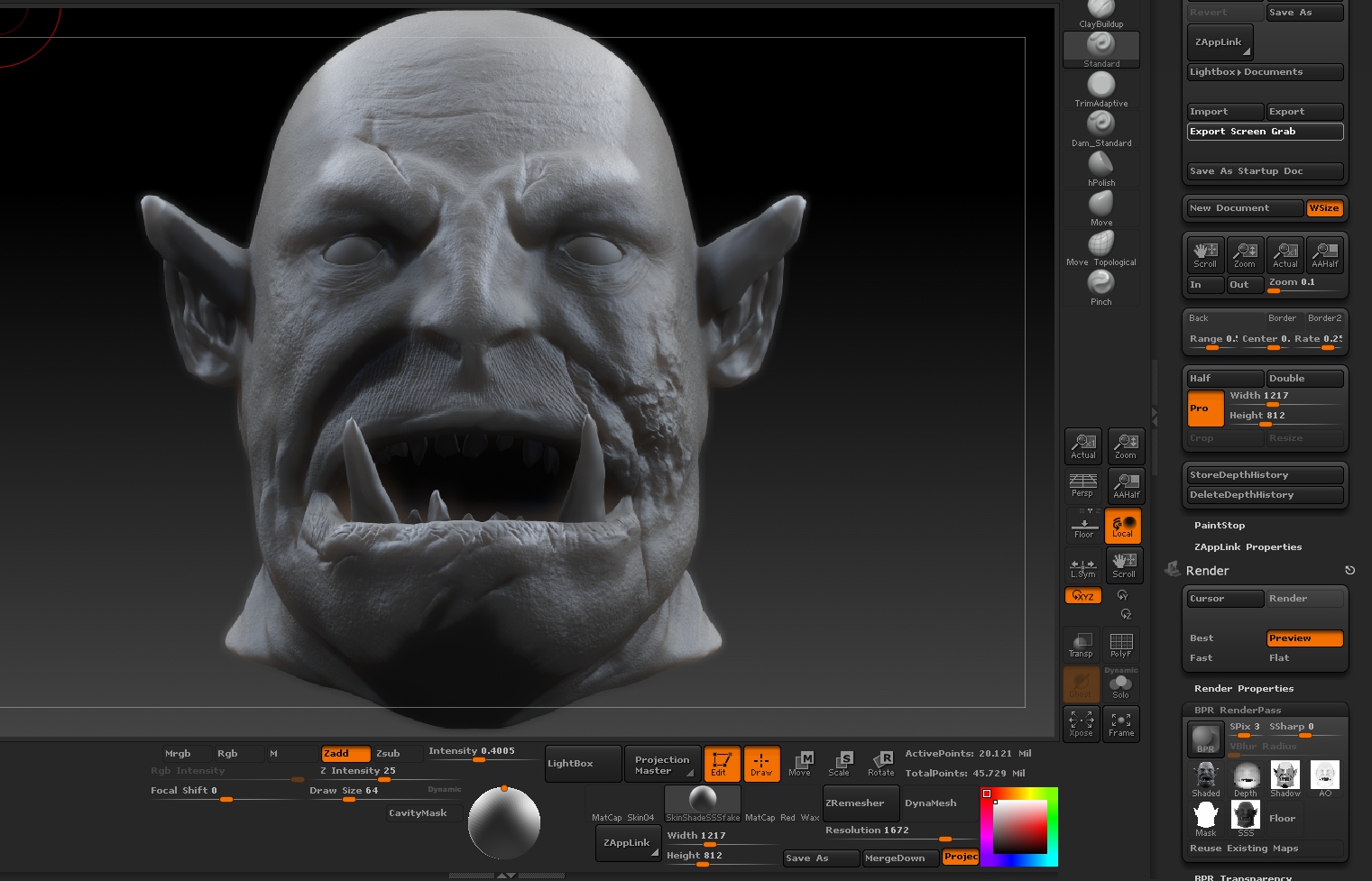Open the Shadow render pass thumbnail
1372x881 pixels.
click(x=1285, y=779)
